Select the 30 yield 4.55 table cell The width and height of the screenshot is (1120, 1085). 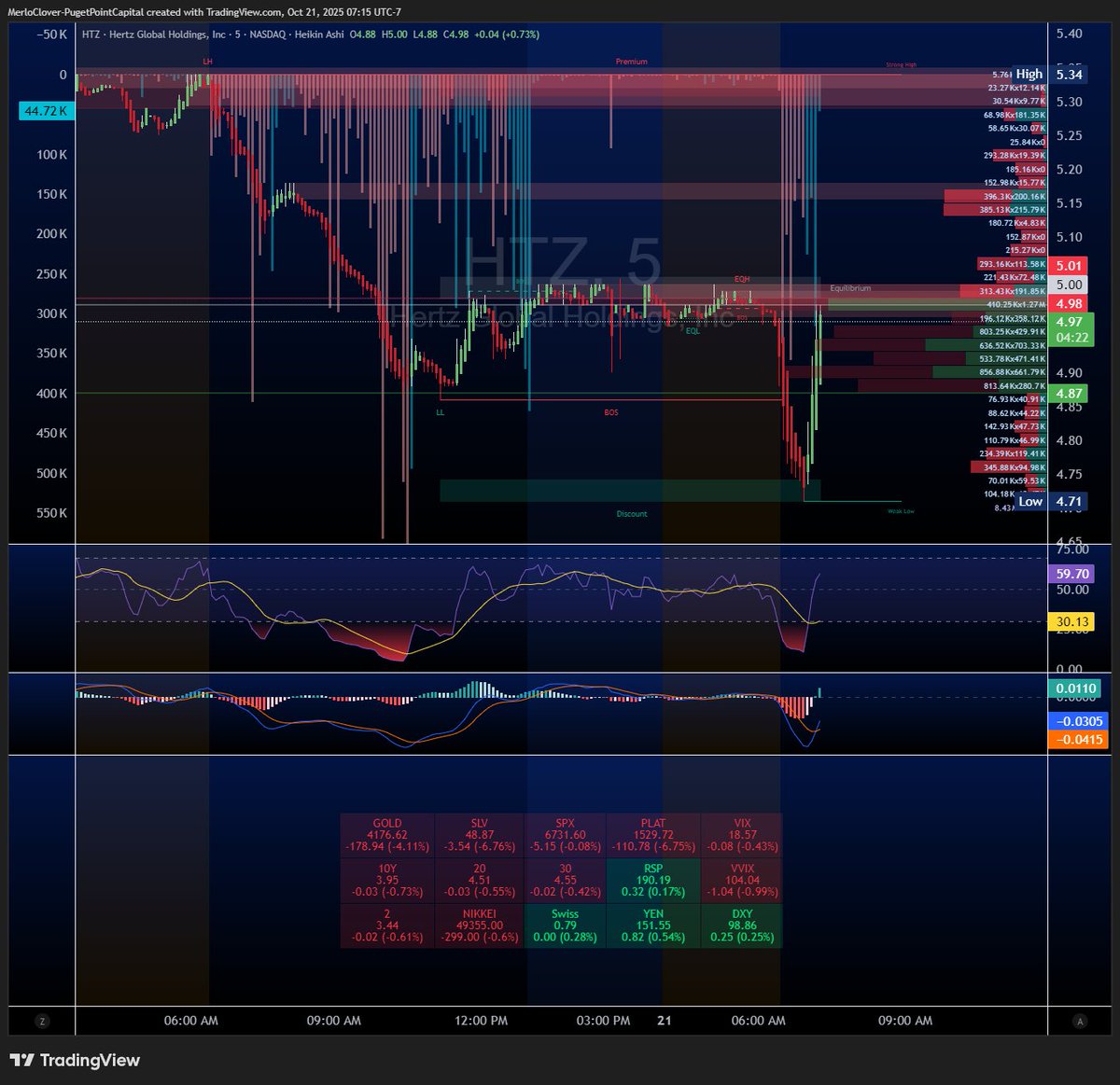(566, 881)
